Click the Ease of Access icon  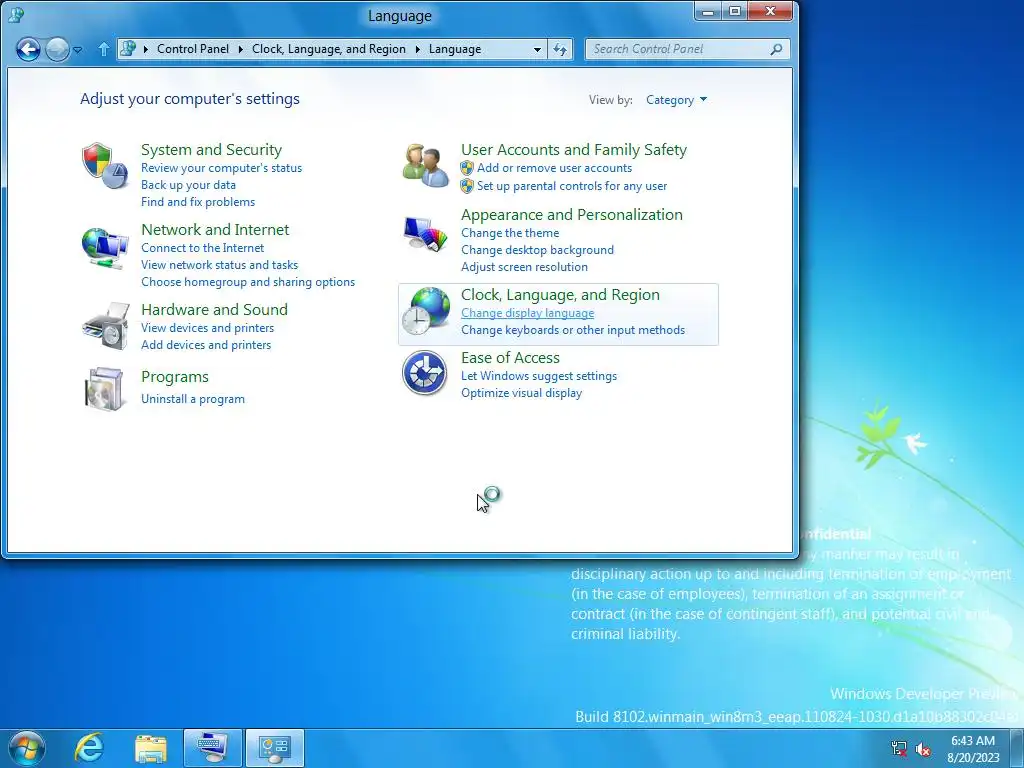click(424, 373)
